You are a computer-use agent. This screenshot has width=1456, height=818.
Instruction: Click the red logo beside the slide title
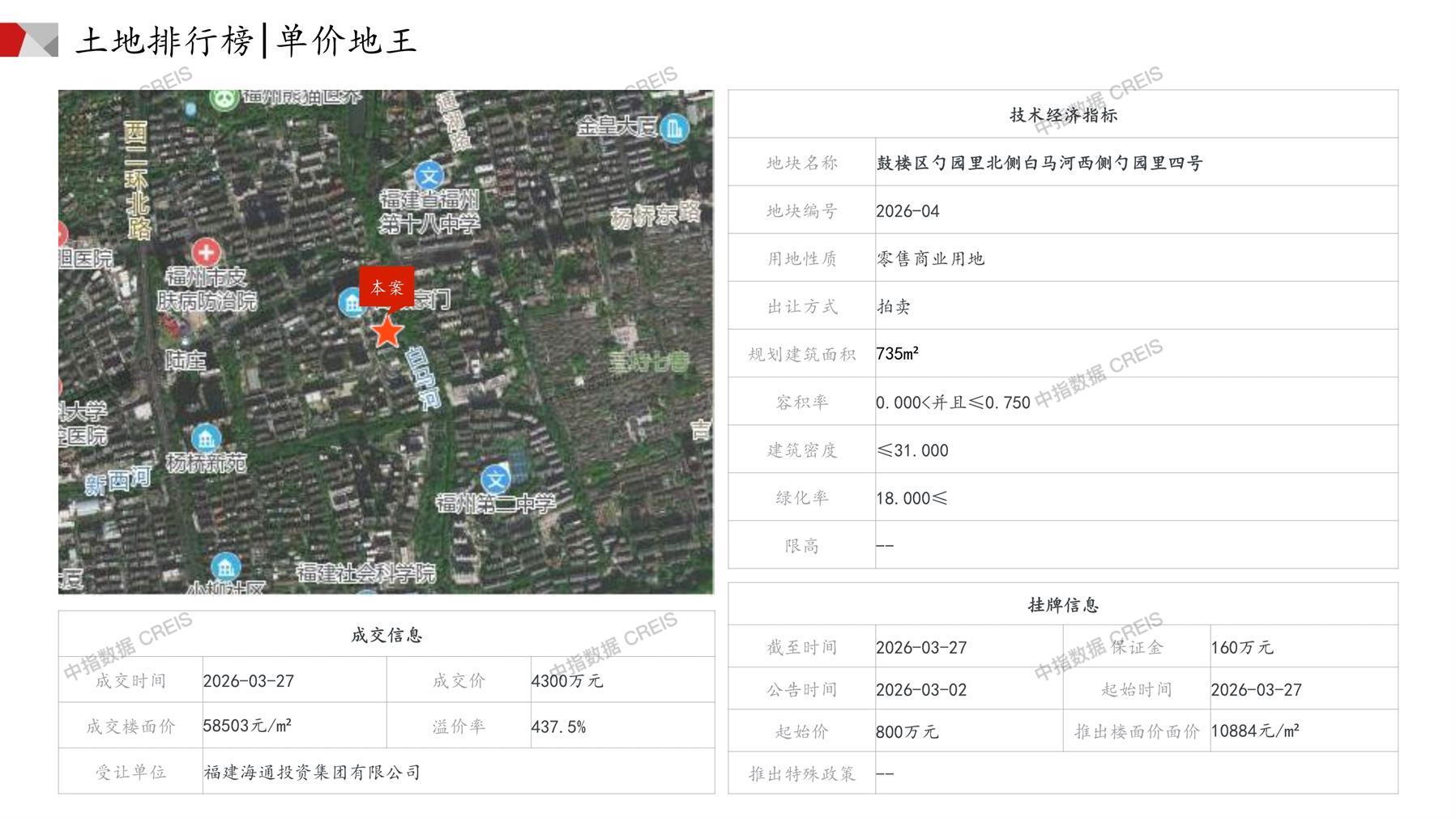(x=29, y=40)
